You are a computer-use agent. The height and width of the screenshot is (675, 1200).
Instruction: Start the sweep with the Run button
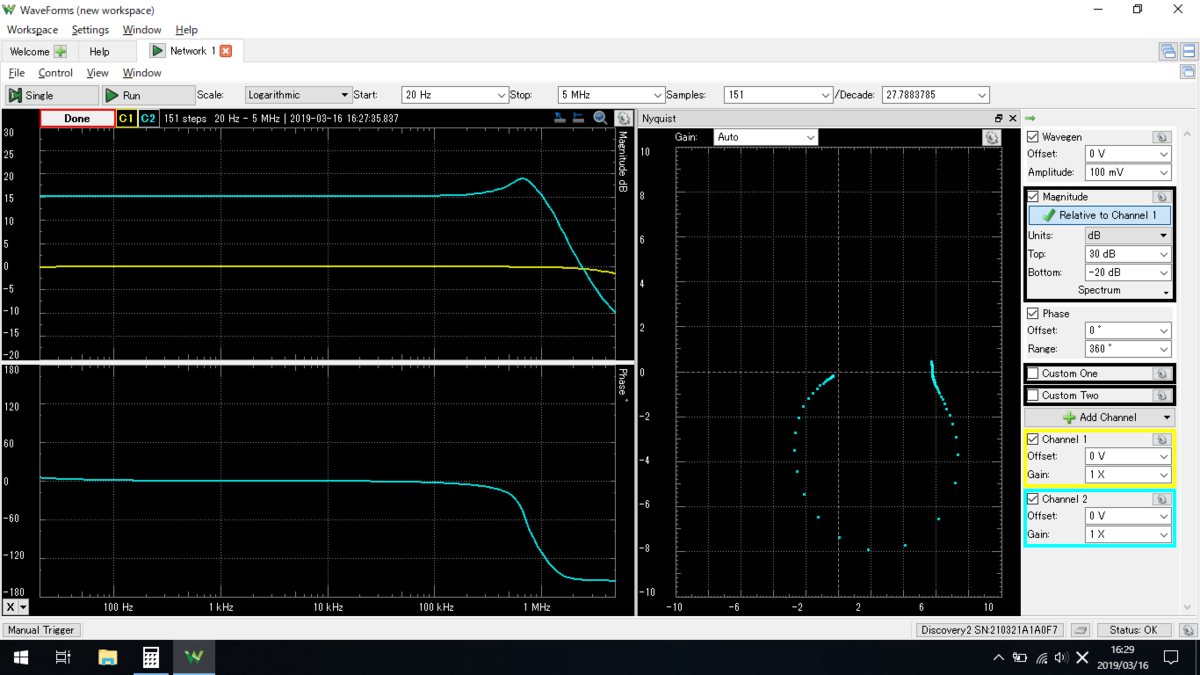[148, 95]
